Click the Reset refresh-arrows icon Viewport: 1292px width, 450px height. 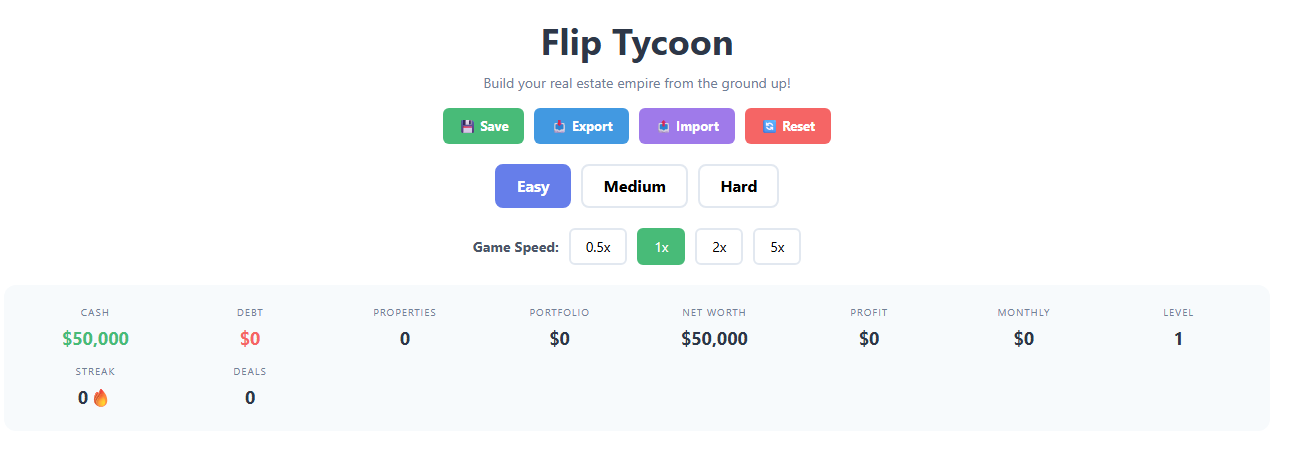[769, 127]
